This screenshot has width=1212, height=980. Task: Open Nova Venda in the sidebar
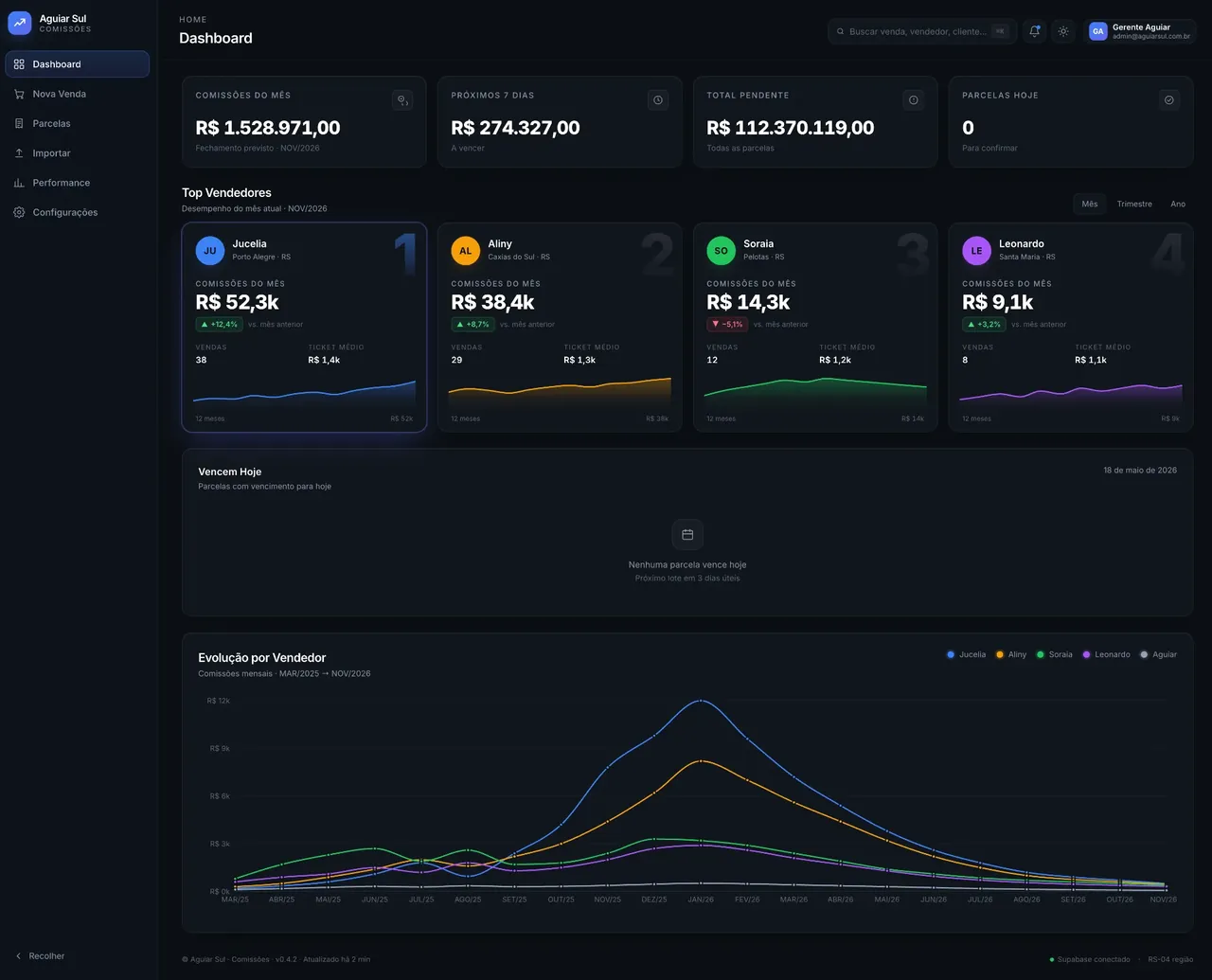point(78,94)
